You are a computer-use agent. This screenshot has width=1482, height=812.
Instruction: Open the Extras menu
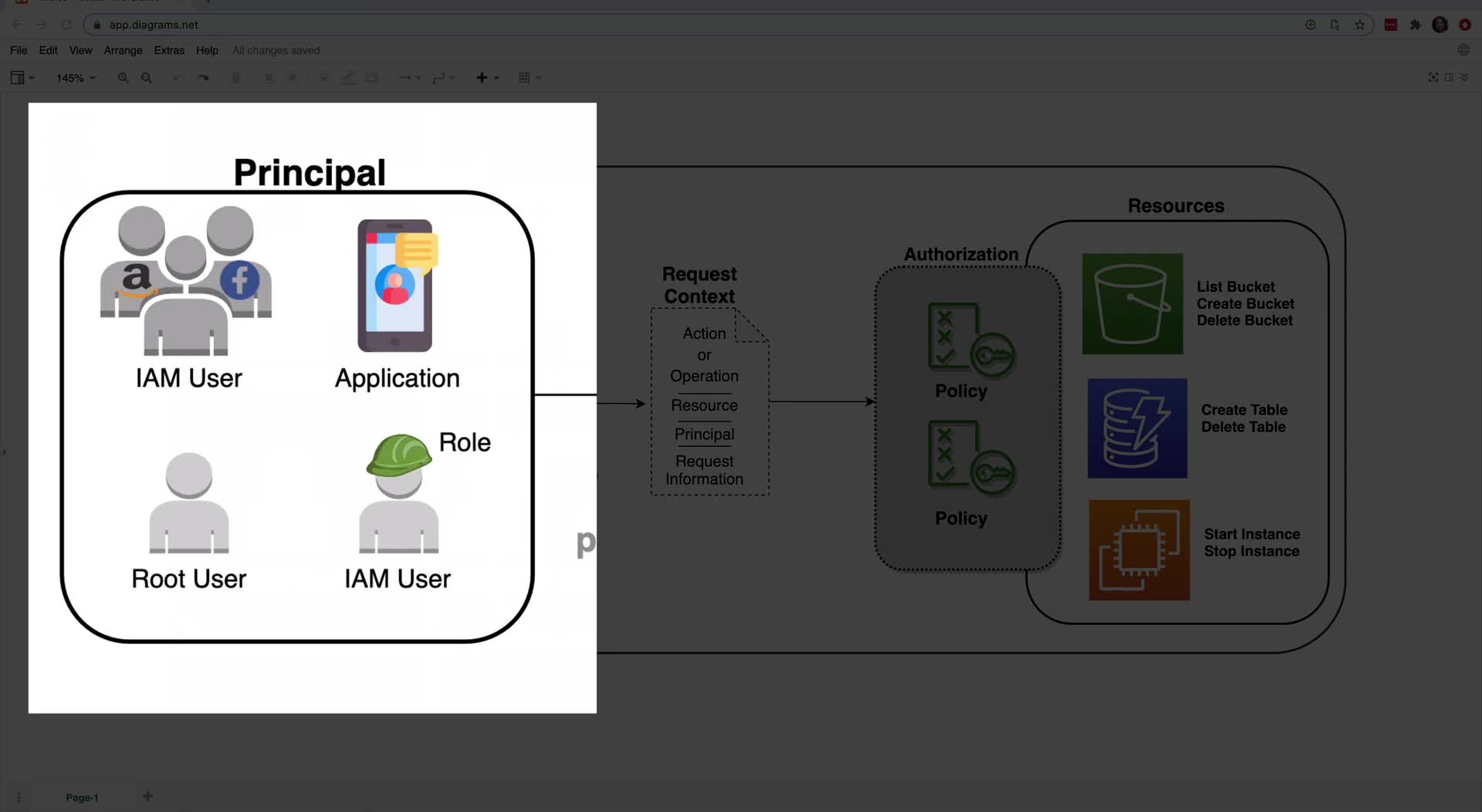point(169,50)
